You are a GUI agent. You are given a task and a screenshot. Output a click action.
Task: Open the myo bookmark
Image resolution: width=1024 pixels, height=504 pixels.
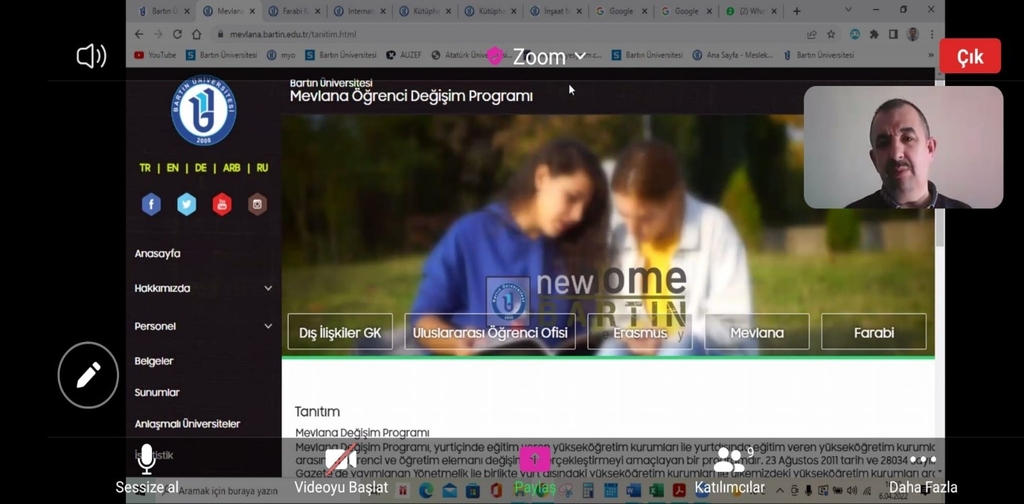pyautogui.click(x=281, y=55)
